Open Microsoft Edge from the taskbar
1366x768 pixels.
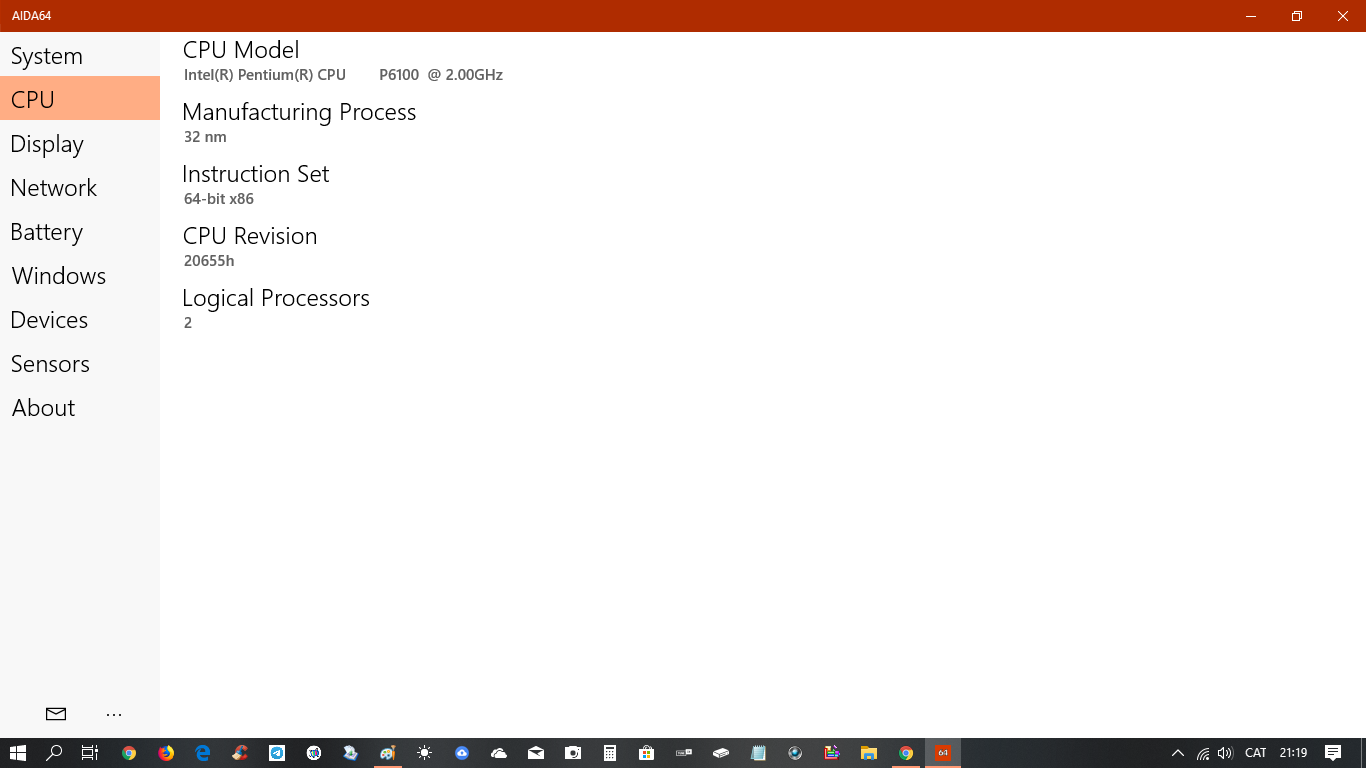point(203,753)
